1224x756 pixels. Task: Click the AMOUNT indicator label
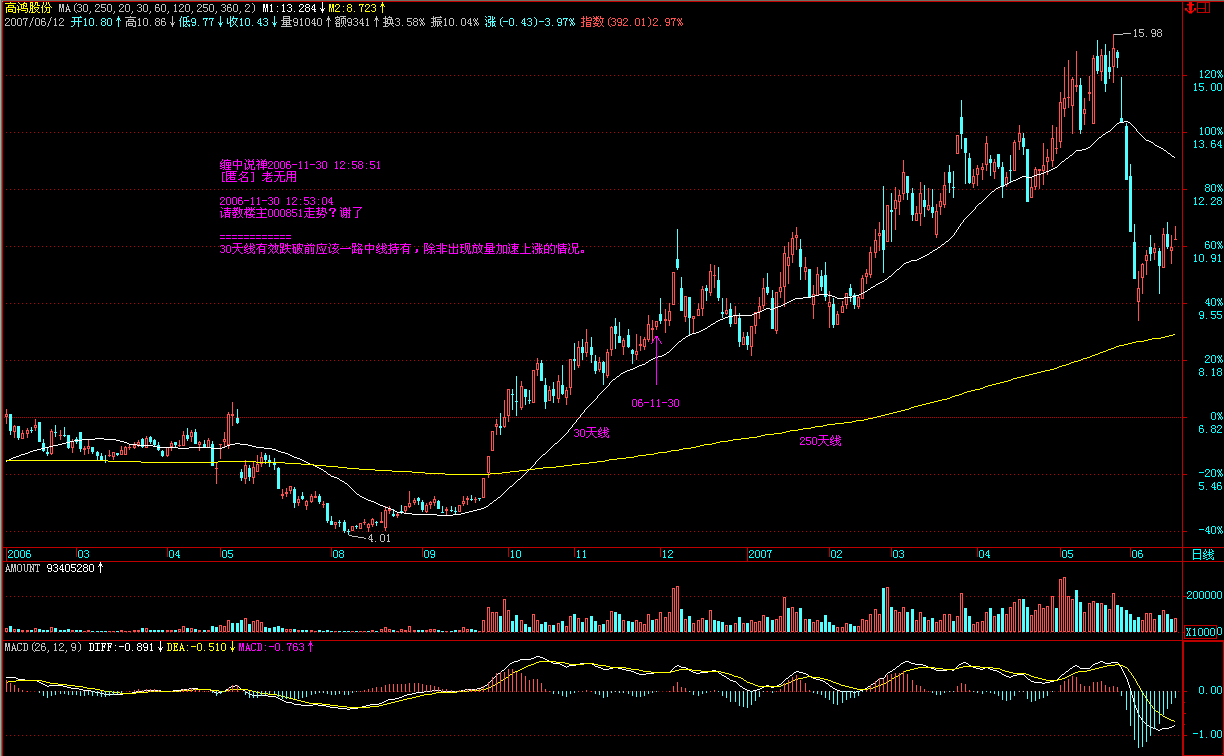pyautogui.click(x=51, y=568)
